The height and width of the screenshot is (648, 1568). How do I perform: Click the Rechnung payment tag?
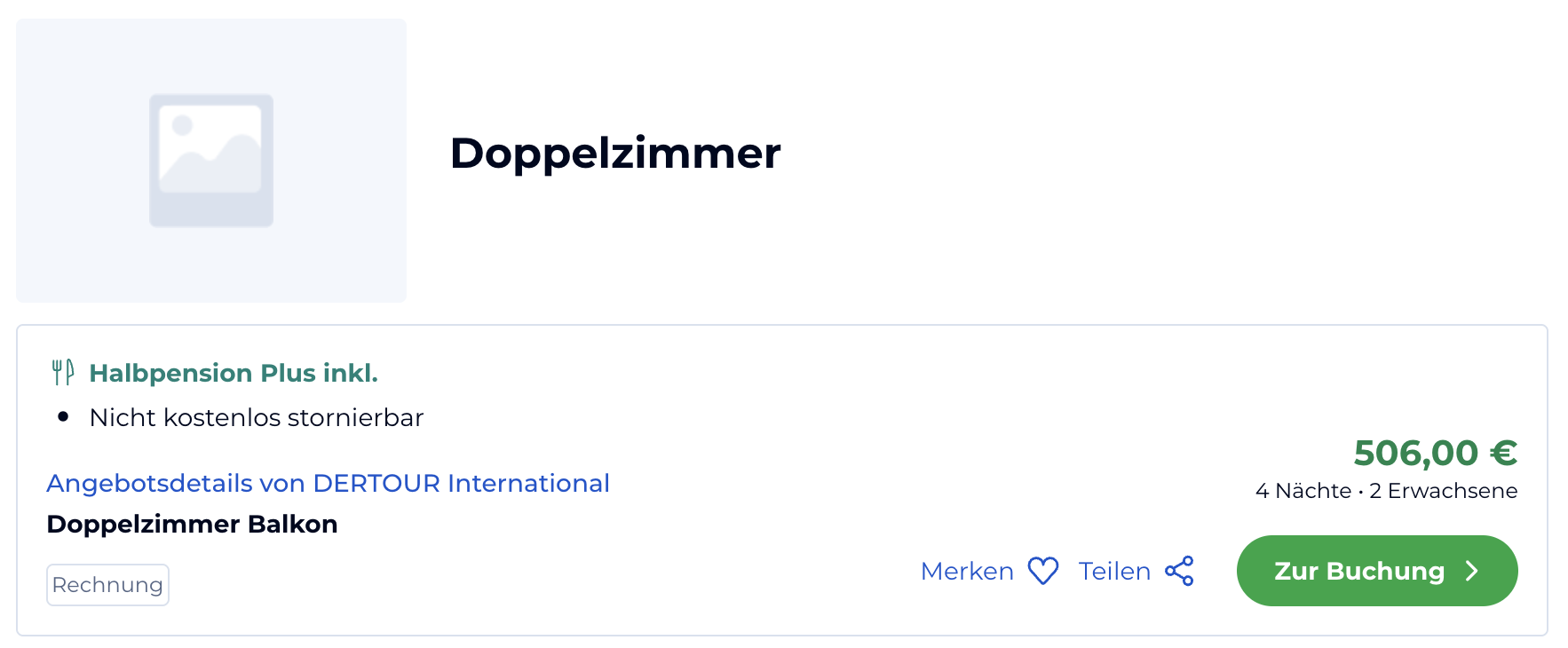pos(107,585)
